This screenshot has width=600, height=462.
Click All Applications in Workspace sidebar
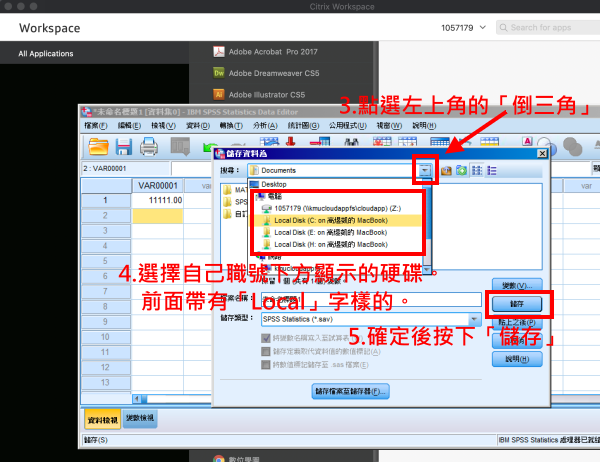tap(46, 54)
